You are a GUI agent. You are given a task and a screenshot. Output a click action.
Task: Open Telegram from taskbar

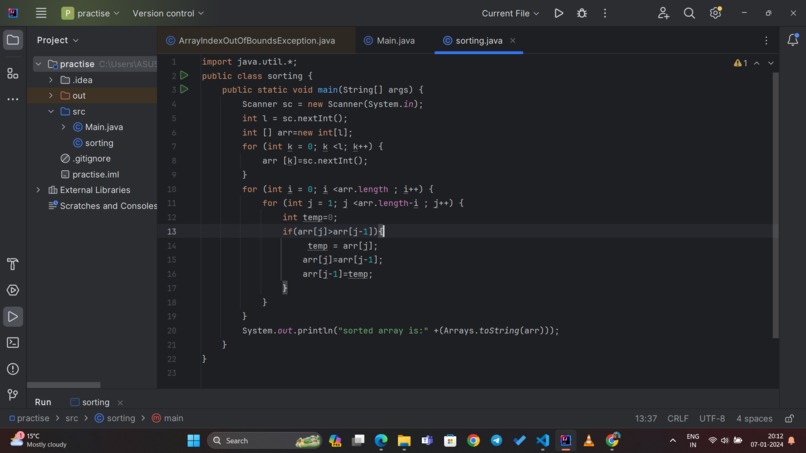point(496,441)
